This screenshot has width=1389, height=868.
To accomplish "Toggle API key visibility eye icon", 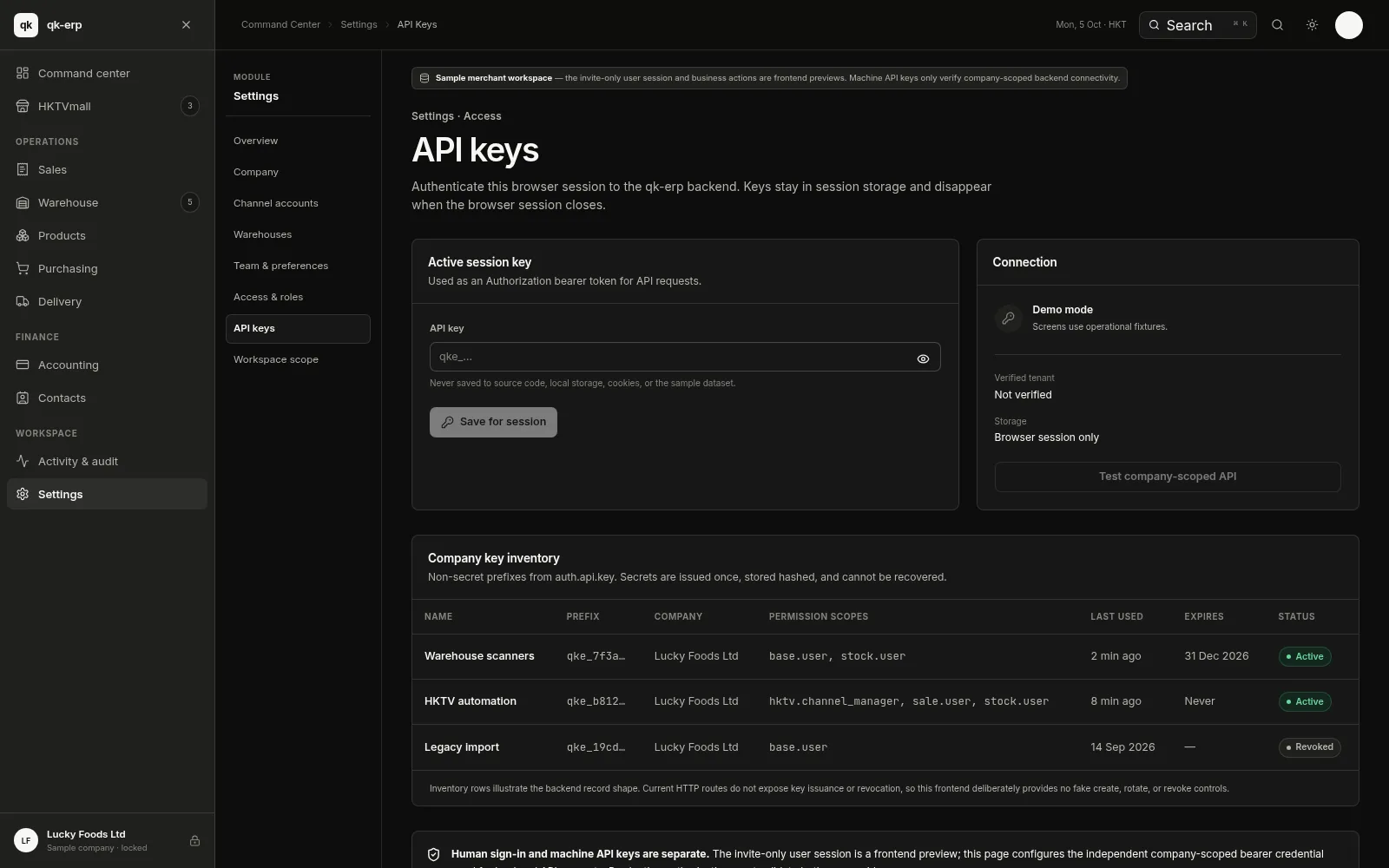I will click(x=923, y=358).
